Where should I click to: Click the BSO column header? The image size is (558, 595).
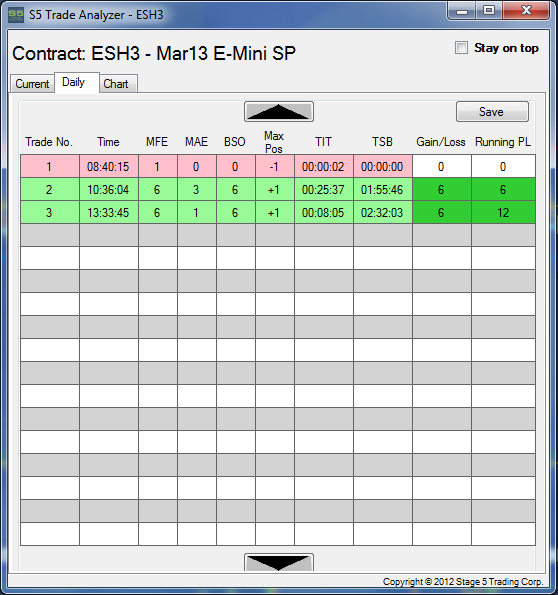tap(235, 142)
